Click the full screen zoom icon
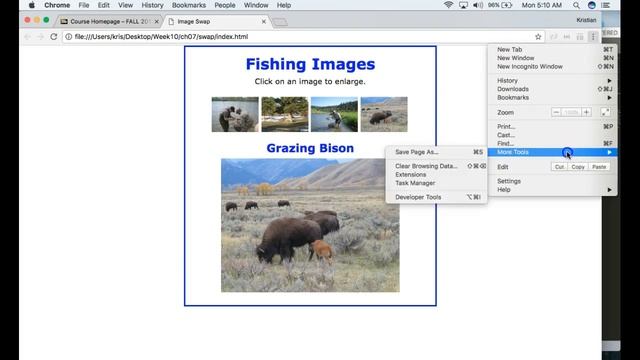Screen dimensions: 640x360 tap(605, 112)
